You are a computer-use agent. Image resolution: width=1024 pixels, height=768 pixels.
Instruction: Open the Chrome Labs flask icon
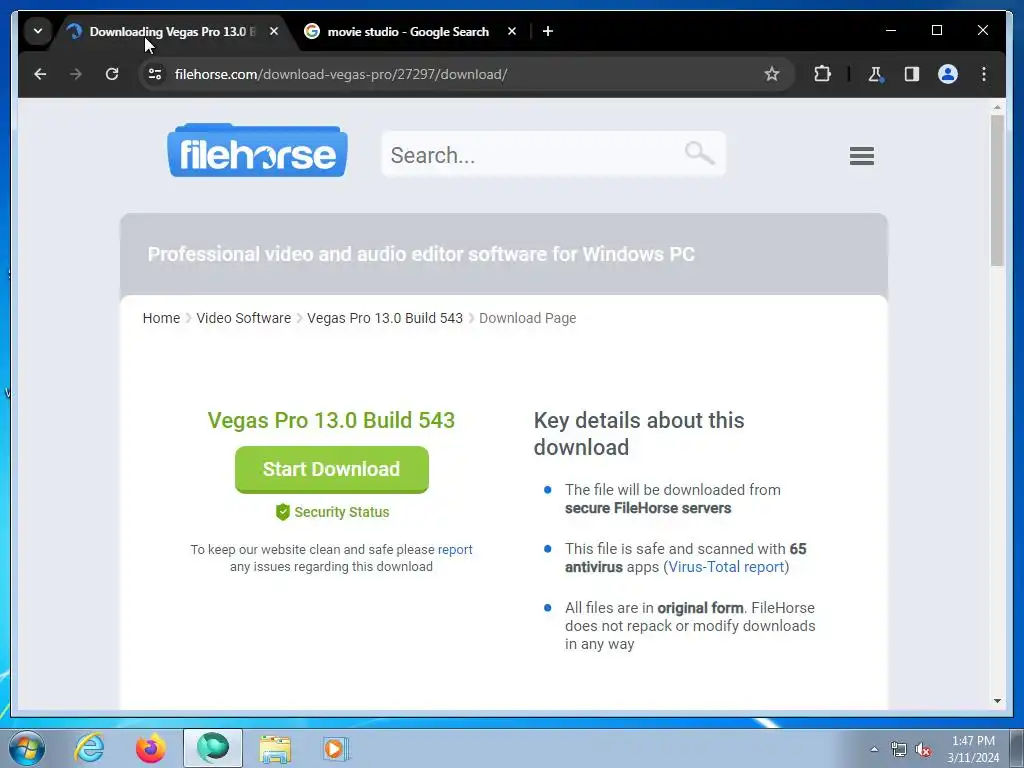[x=876, y=74]
